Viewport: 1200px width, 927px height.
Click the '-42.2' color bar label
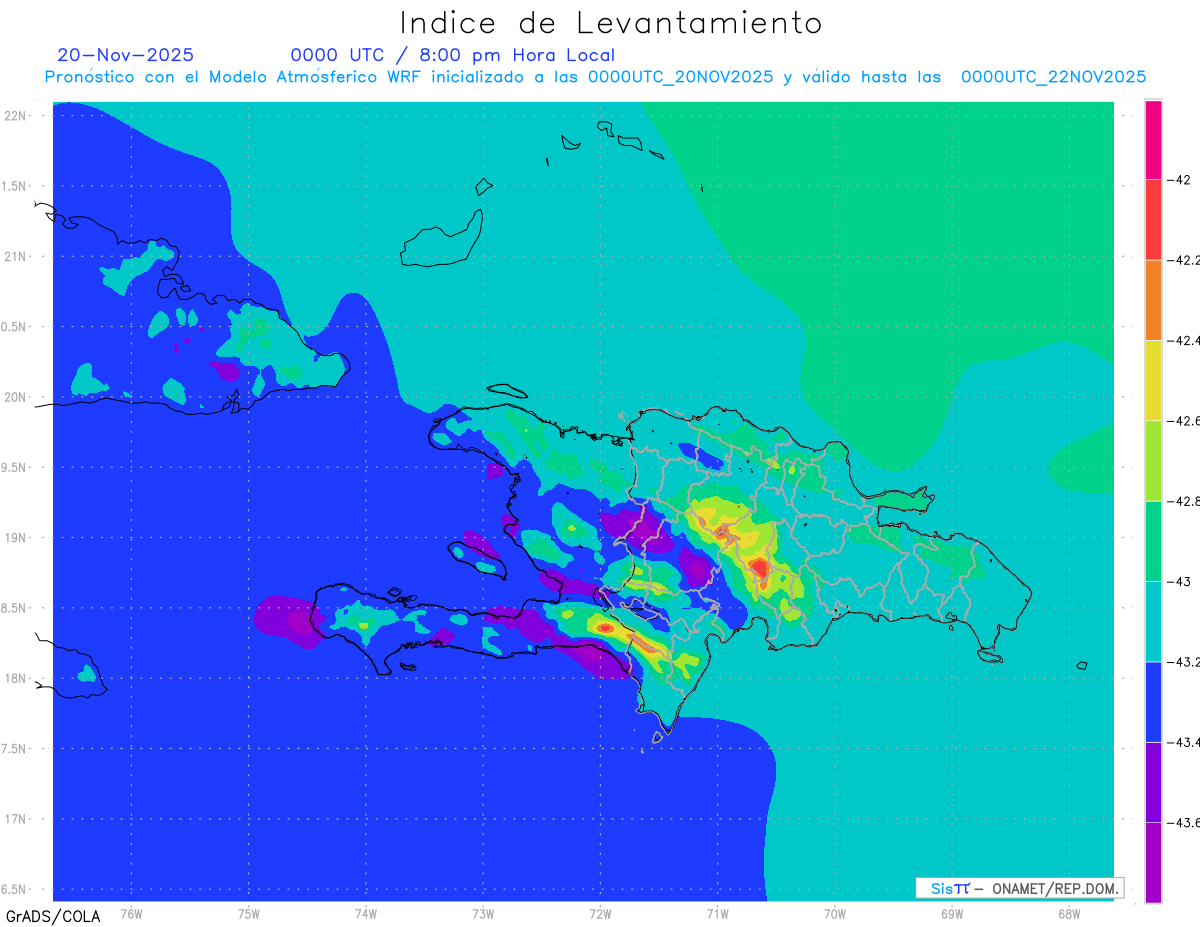[x=1185, y=260]
